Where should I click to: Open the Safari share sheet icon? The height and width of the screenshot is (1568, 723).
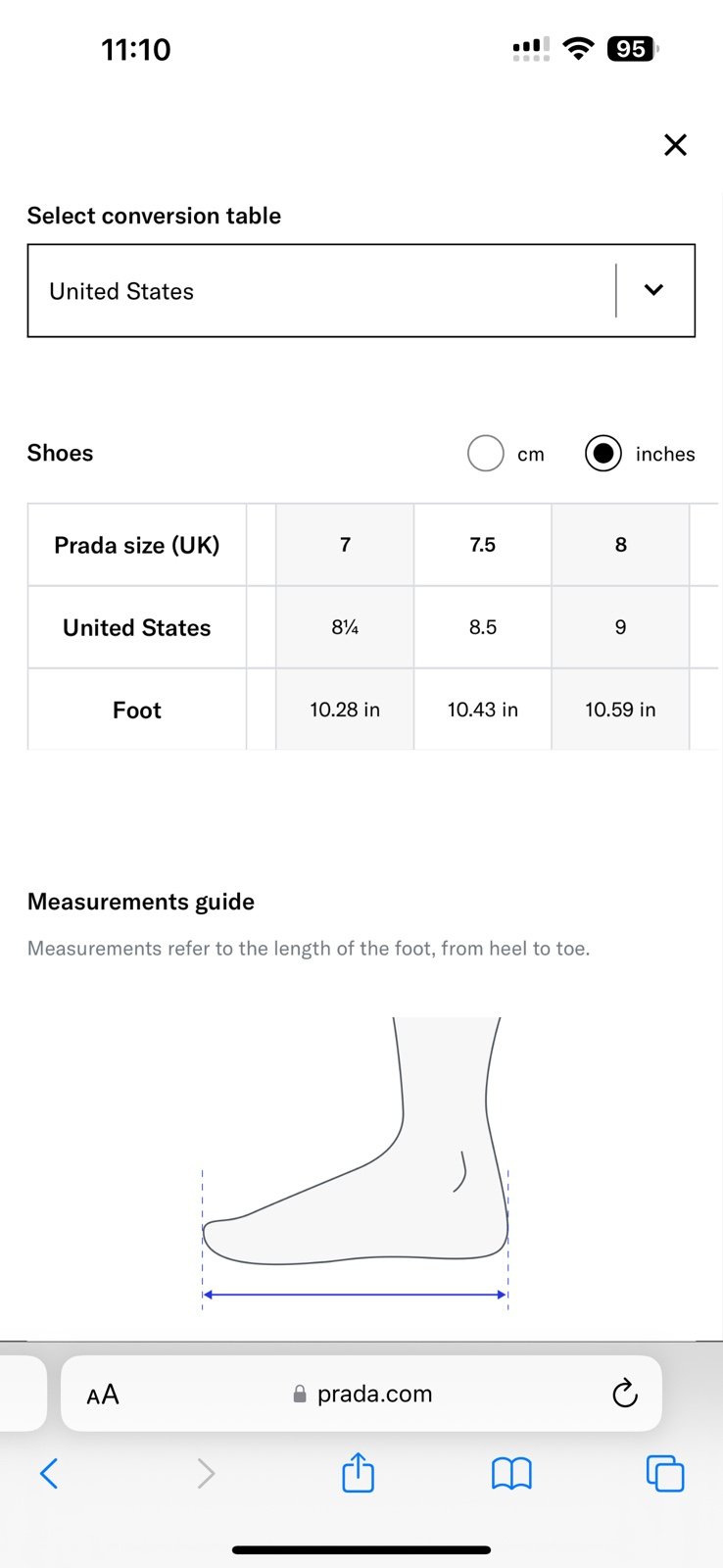(359, 1471)
